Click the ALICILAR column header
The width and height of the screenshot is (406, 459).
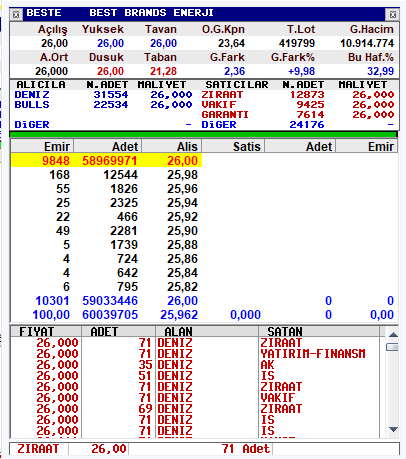[x=41, y=85]
